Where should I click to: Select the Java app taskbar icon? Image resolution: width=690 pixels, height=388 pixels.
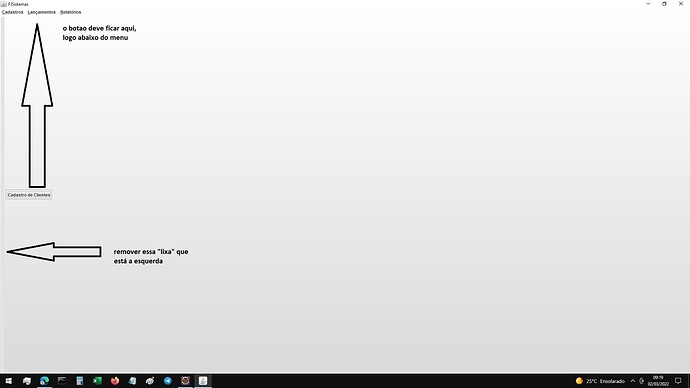(203, 381)
